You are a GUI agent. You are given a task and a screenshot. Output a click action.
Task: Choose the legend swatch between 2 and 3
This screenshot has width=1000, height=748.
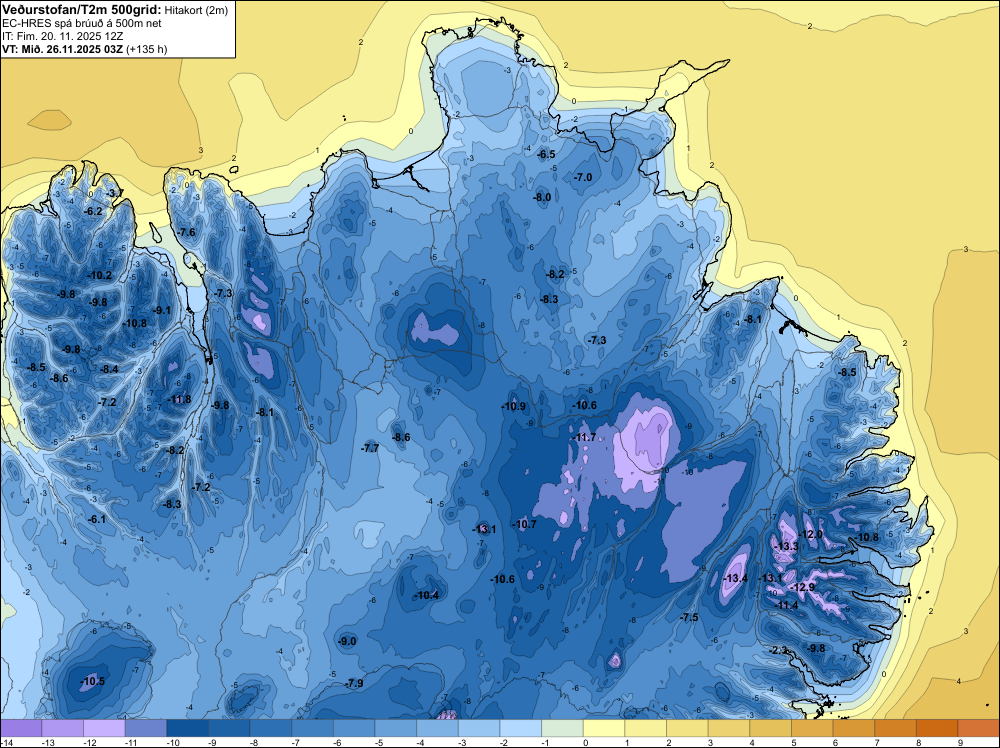coord(688,728)
